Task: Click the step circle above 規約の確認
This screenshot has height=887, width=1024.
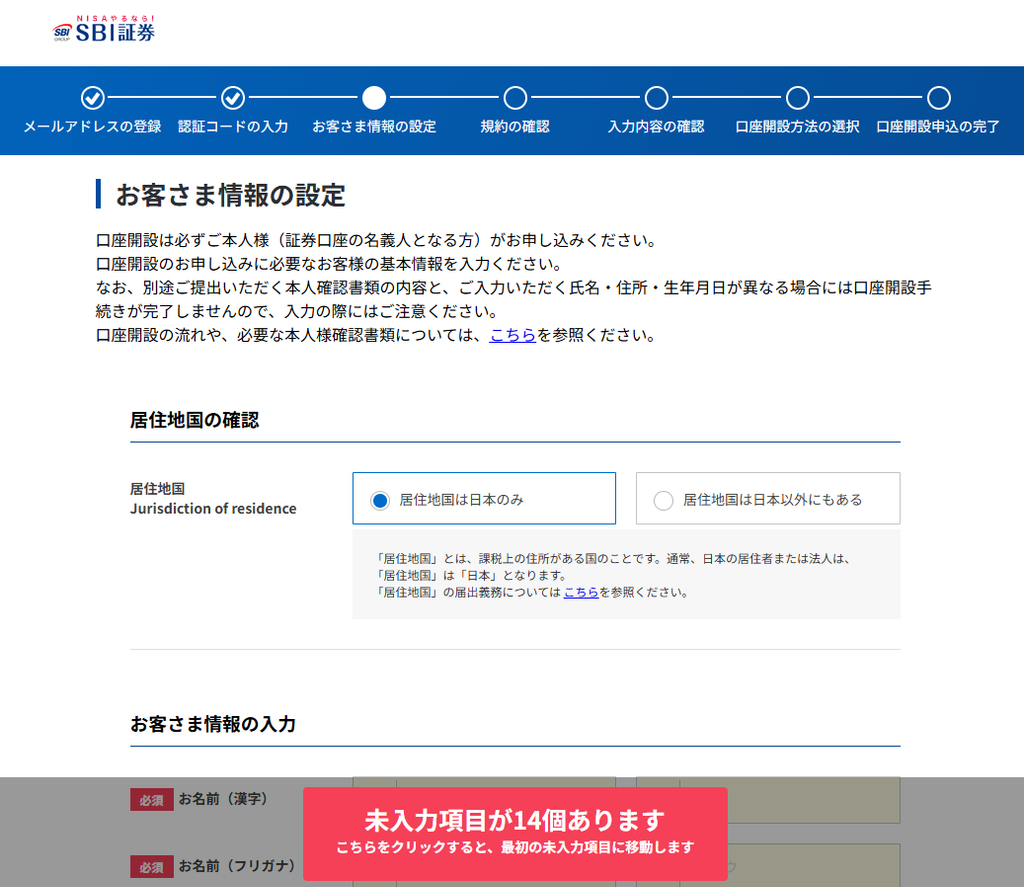Action: tap(515, 98)
